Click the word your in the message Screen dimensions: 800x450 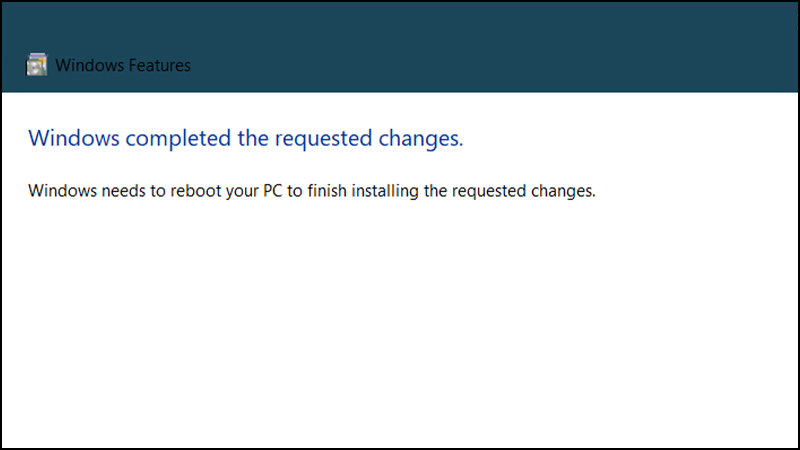(x=242, y=192)
